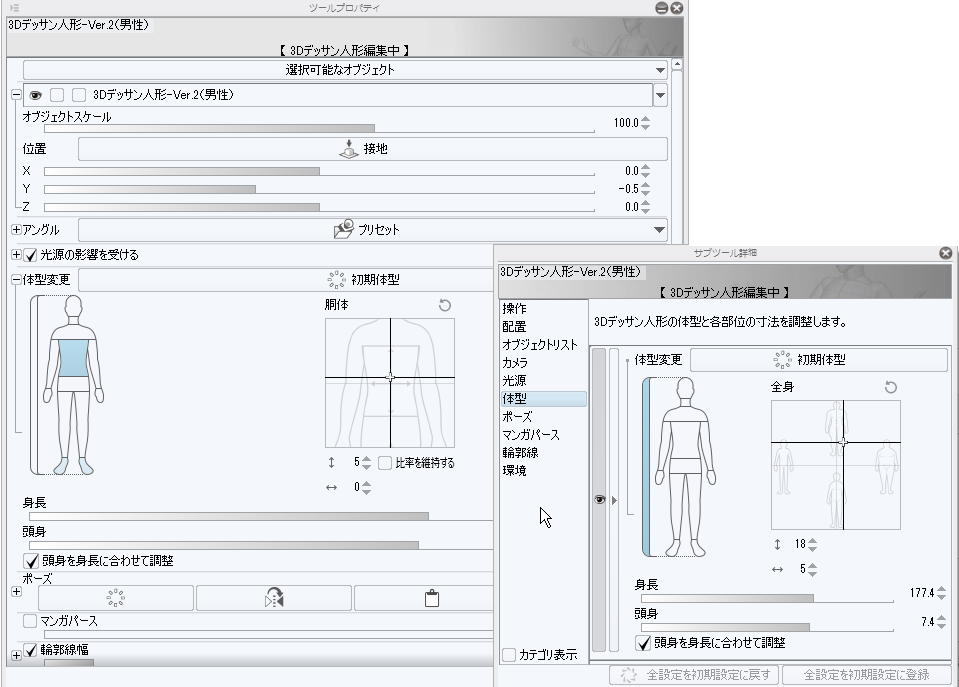Click the Z position stepper arrows

click(645, 207)
